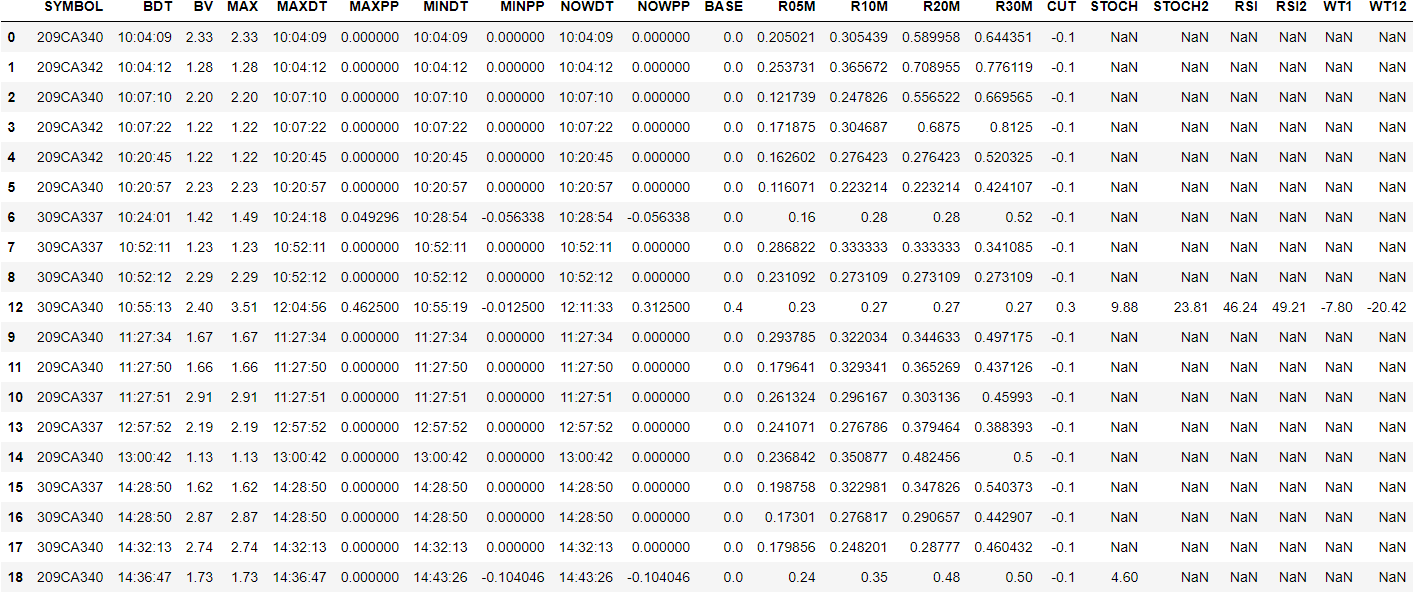This screenshot has height=593, width=1414.
Task: Click R30M value 0.45993
Action: coord(1008,398)
